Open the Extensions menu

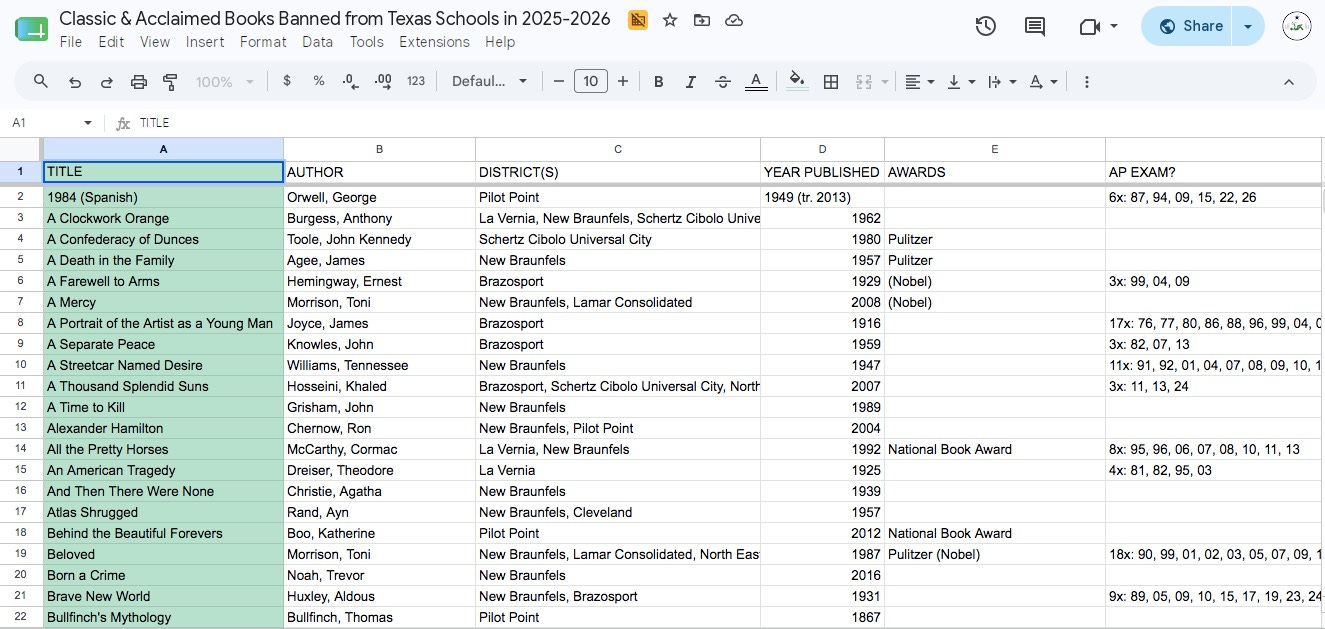pyautogui.click(x=434, y=42)
